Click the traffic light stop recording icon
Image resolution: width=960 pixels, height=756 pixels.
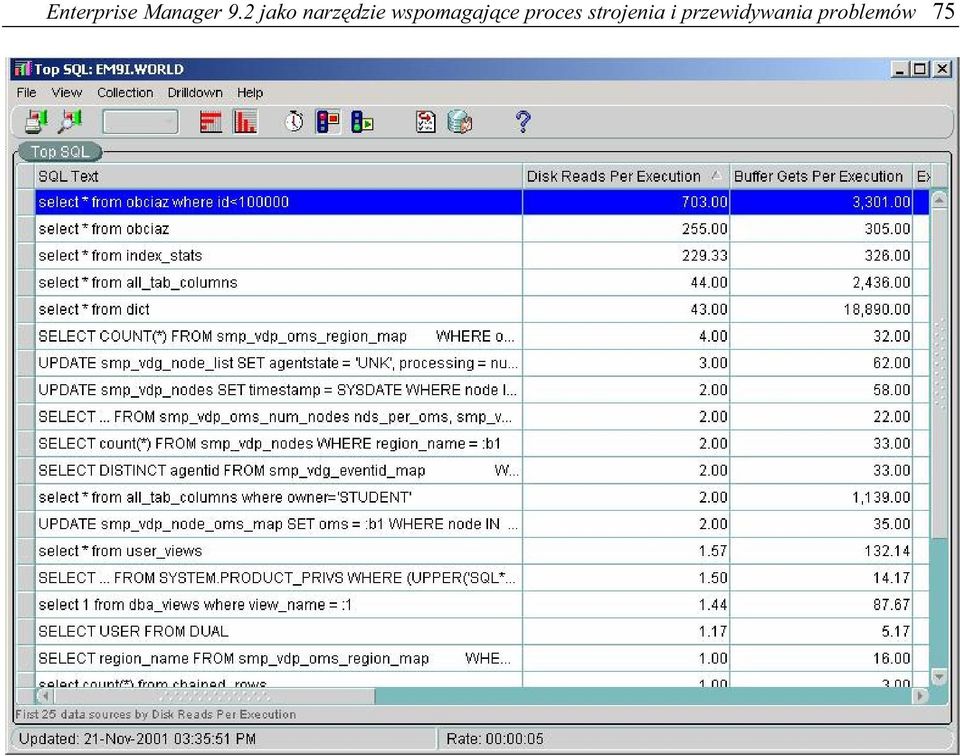(328, 121)
